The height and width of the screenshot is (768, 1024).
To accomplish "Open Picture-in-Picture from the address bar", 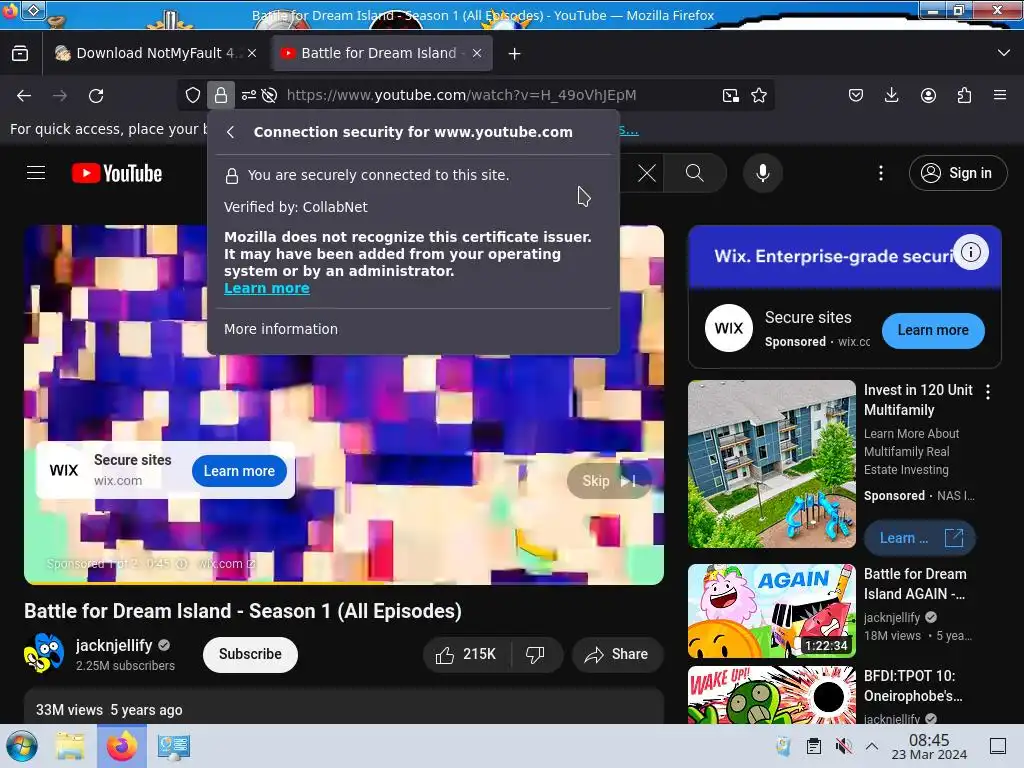I will [x=731, y=95].
